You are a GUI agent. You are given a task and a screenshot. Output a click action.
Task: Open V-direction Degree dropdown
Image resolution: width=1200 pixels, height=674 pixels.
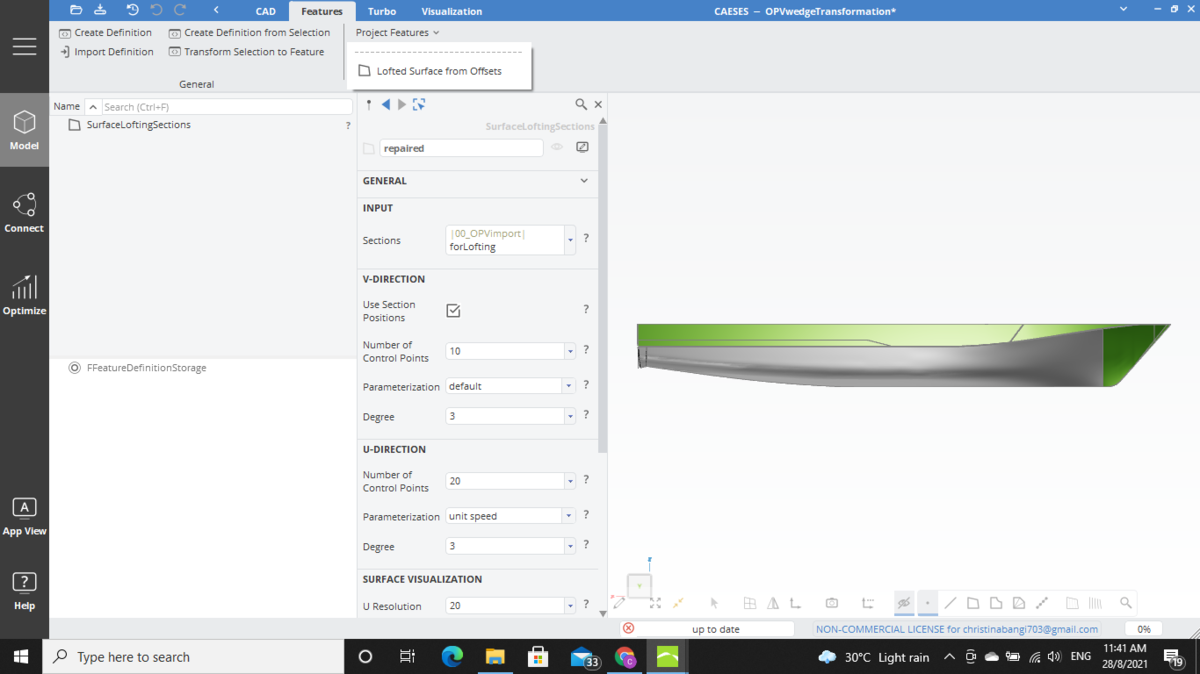[570, 416]
